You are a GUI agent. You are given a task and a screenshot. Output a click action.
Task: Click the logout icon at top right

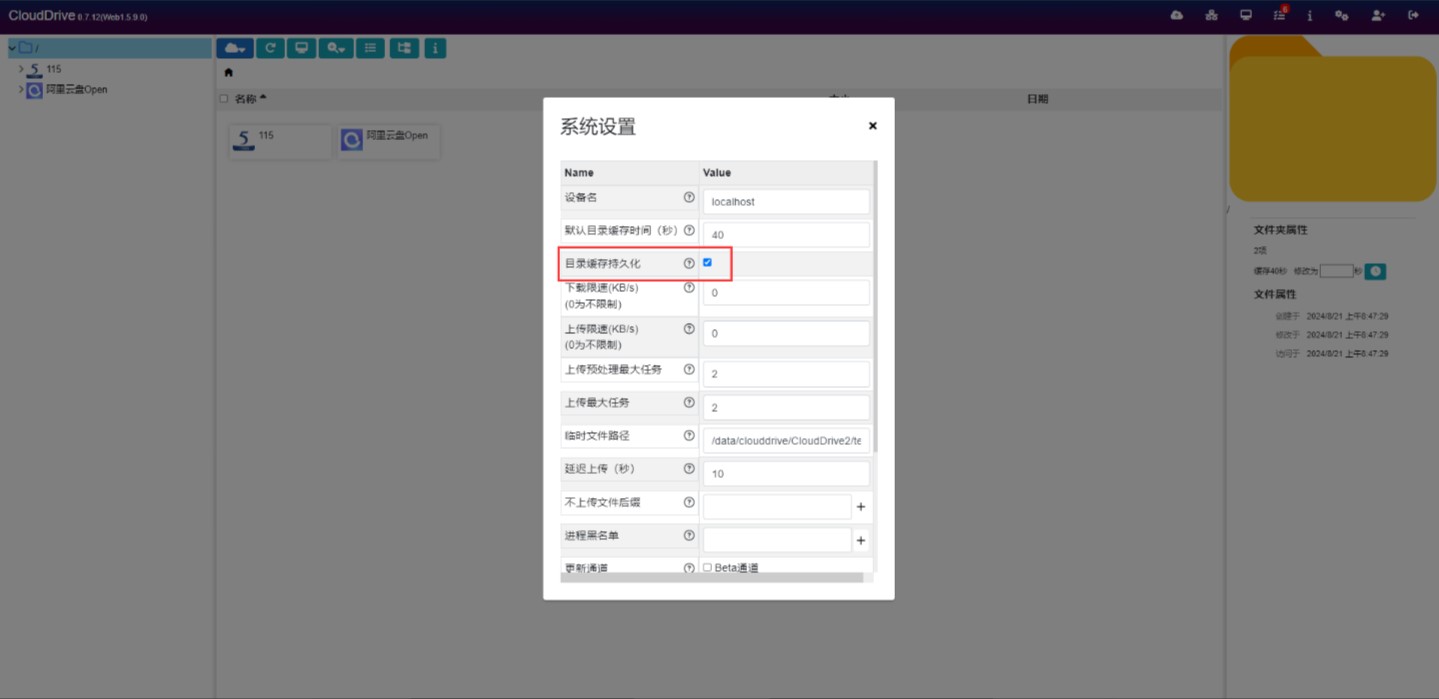[x=1413, y=15]
